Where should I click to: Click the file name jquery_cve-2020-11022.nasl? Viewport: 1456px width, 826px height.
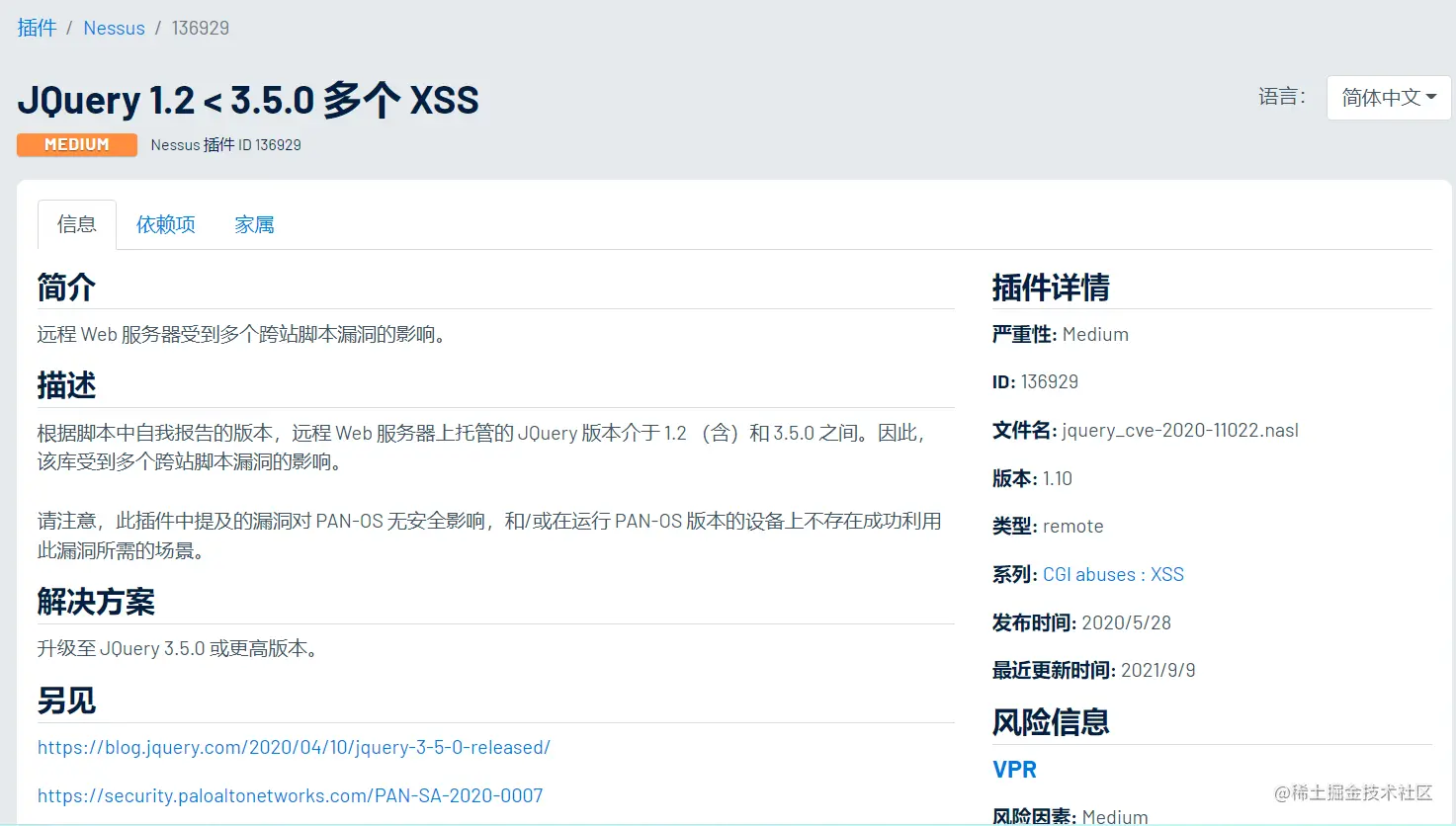(1180, 430)
